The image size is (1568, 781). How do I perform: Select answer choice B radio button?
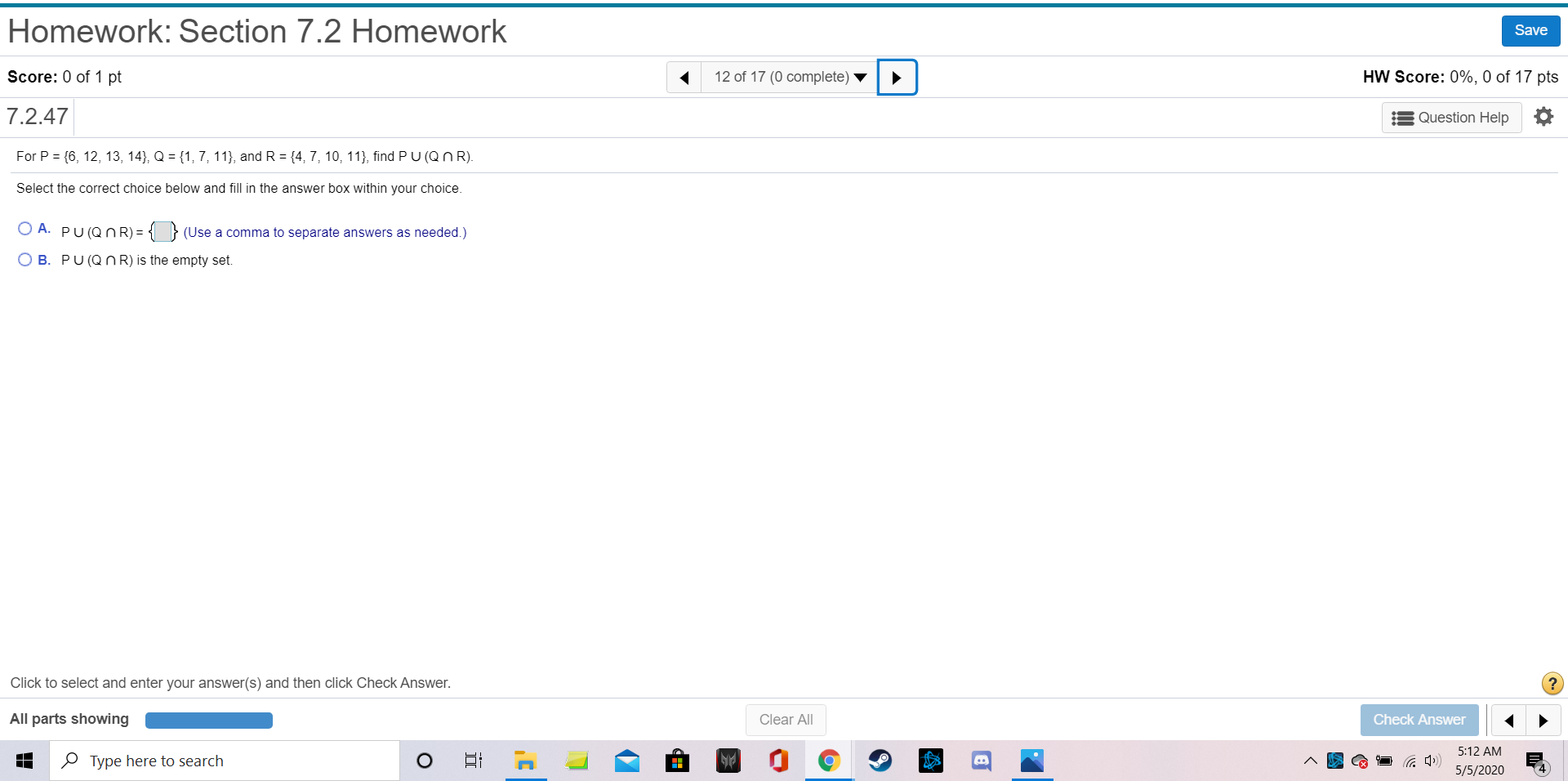[x=25, y=260]
